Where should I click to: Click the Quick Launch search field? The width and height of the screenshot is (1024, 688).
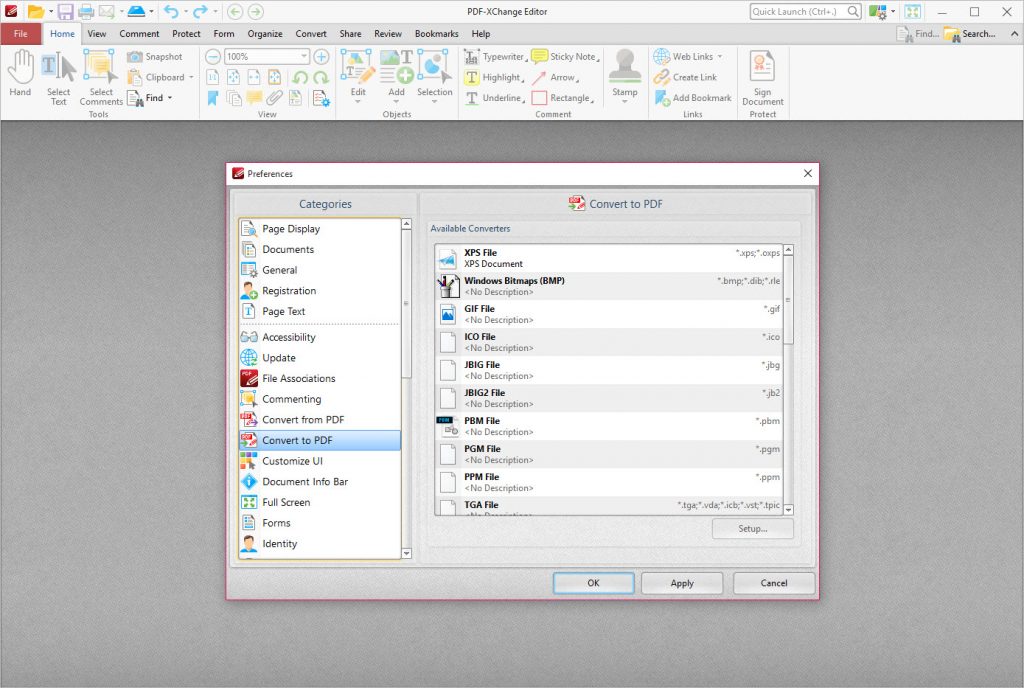click(798, 11)
